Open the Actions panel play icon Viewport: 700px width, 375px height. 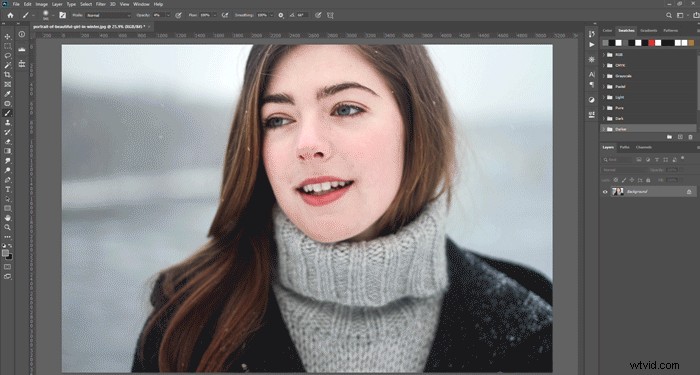(592, 45)
